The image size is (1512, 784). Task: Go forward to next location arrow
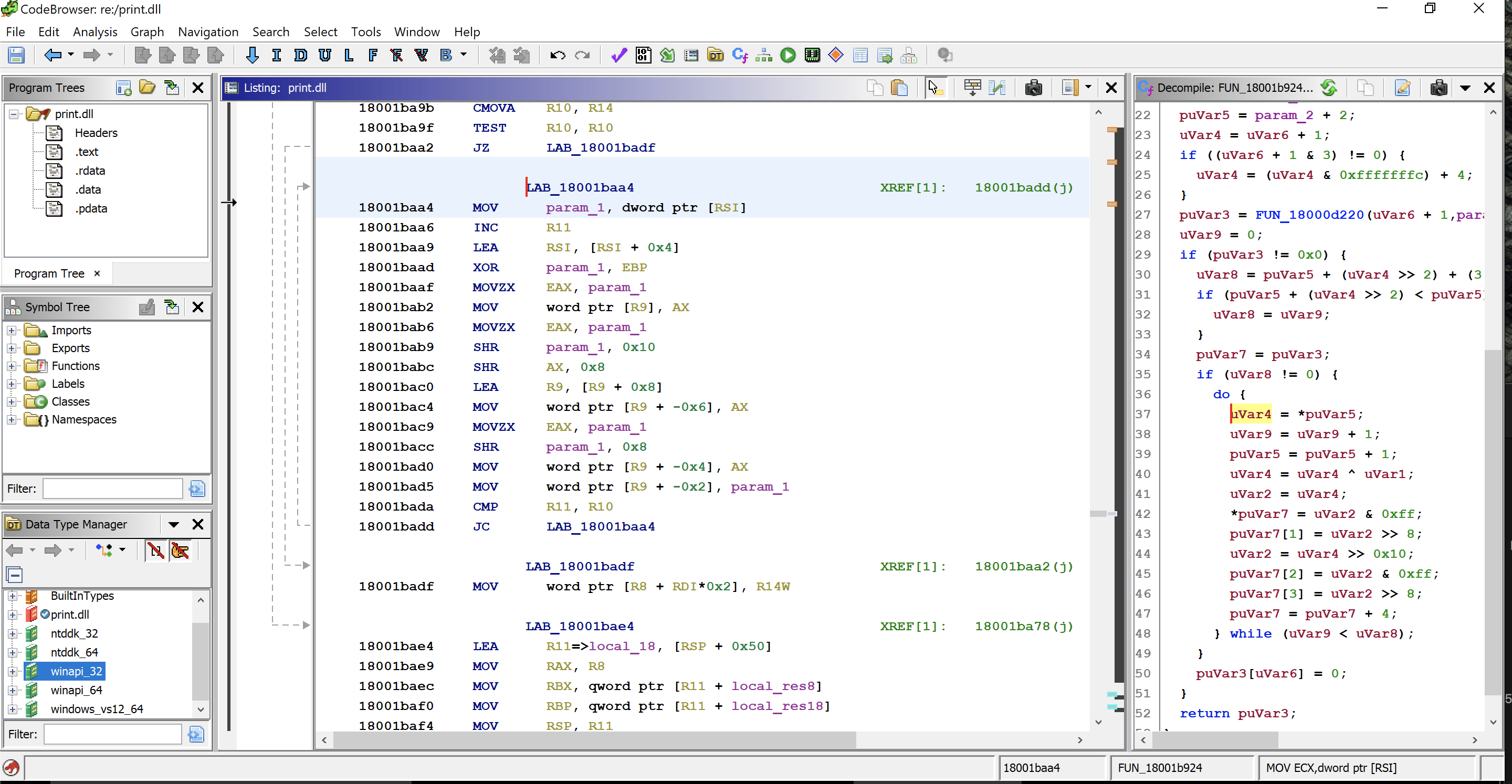[x=91, y=55]
